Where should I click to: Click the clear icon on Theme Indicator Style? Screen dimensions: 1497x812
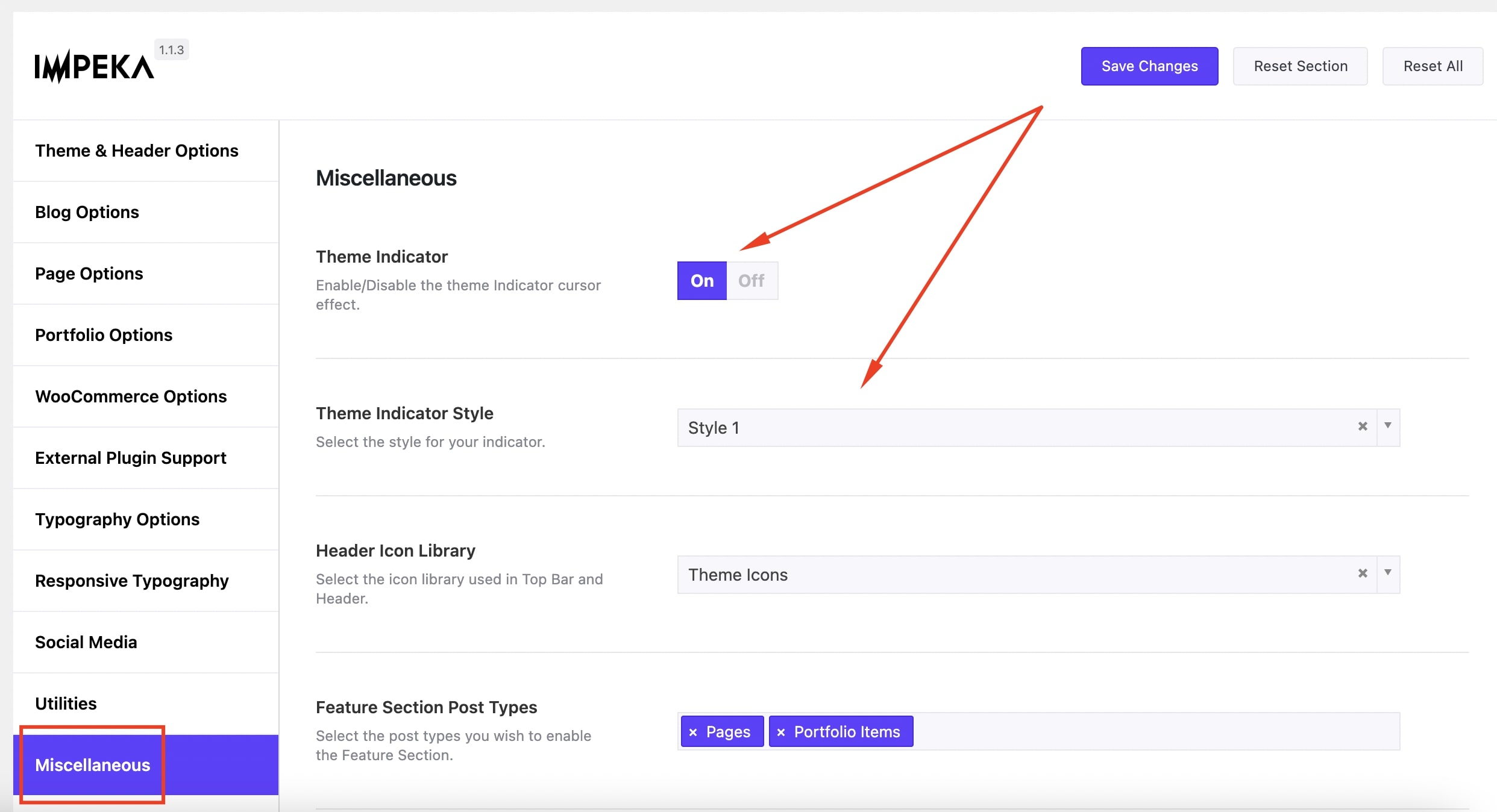click(1362, 428)
